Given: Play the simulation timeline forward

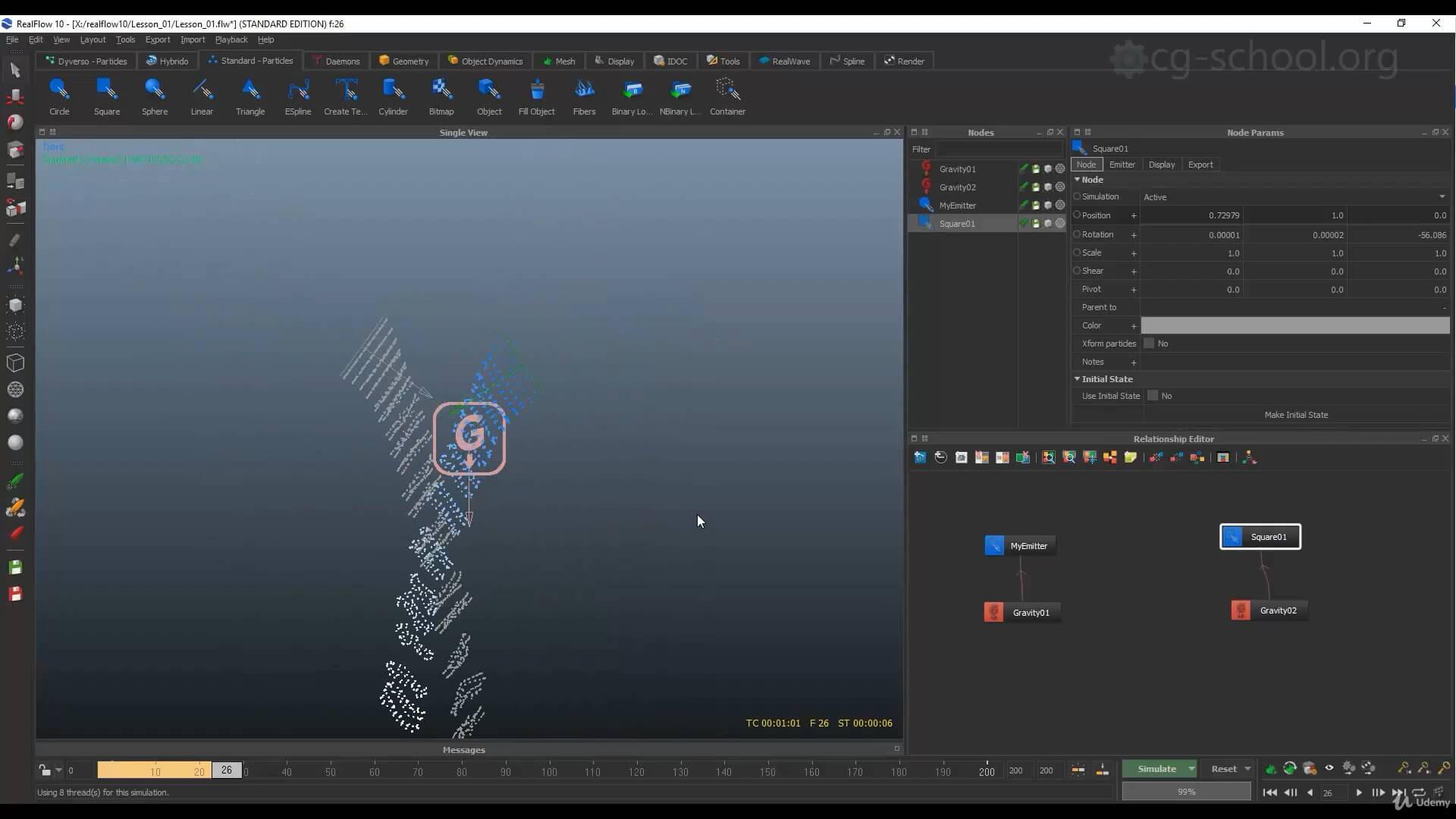Looking at the screenshot, I should tap(1358, 792).
